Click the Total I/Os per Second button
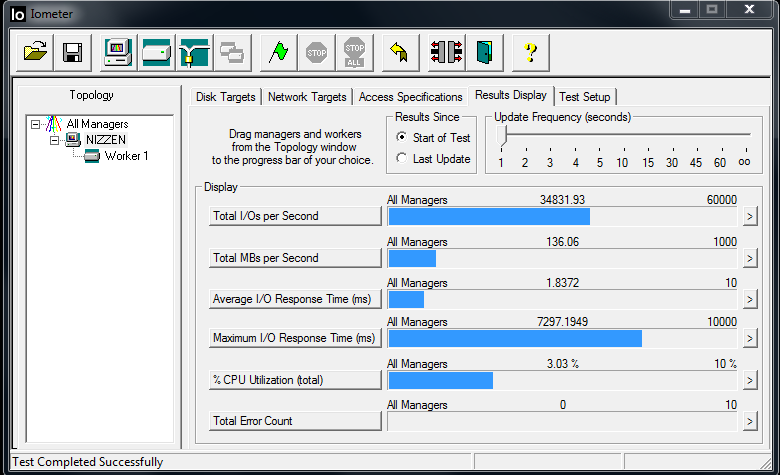 [295, 216]
